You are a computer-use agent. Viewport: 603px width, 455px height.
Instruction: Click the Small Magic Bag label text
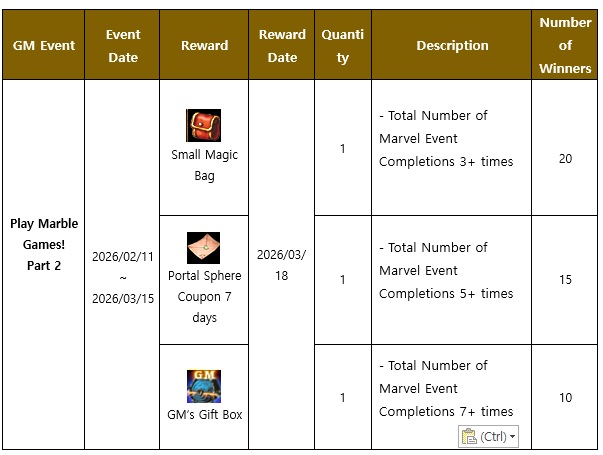(x=204, y=166)
